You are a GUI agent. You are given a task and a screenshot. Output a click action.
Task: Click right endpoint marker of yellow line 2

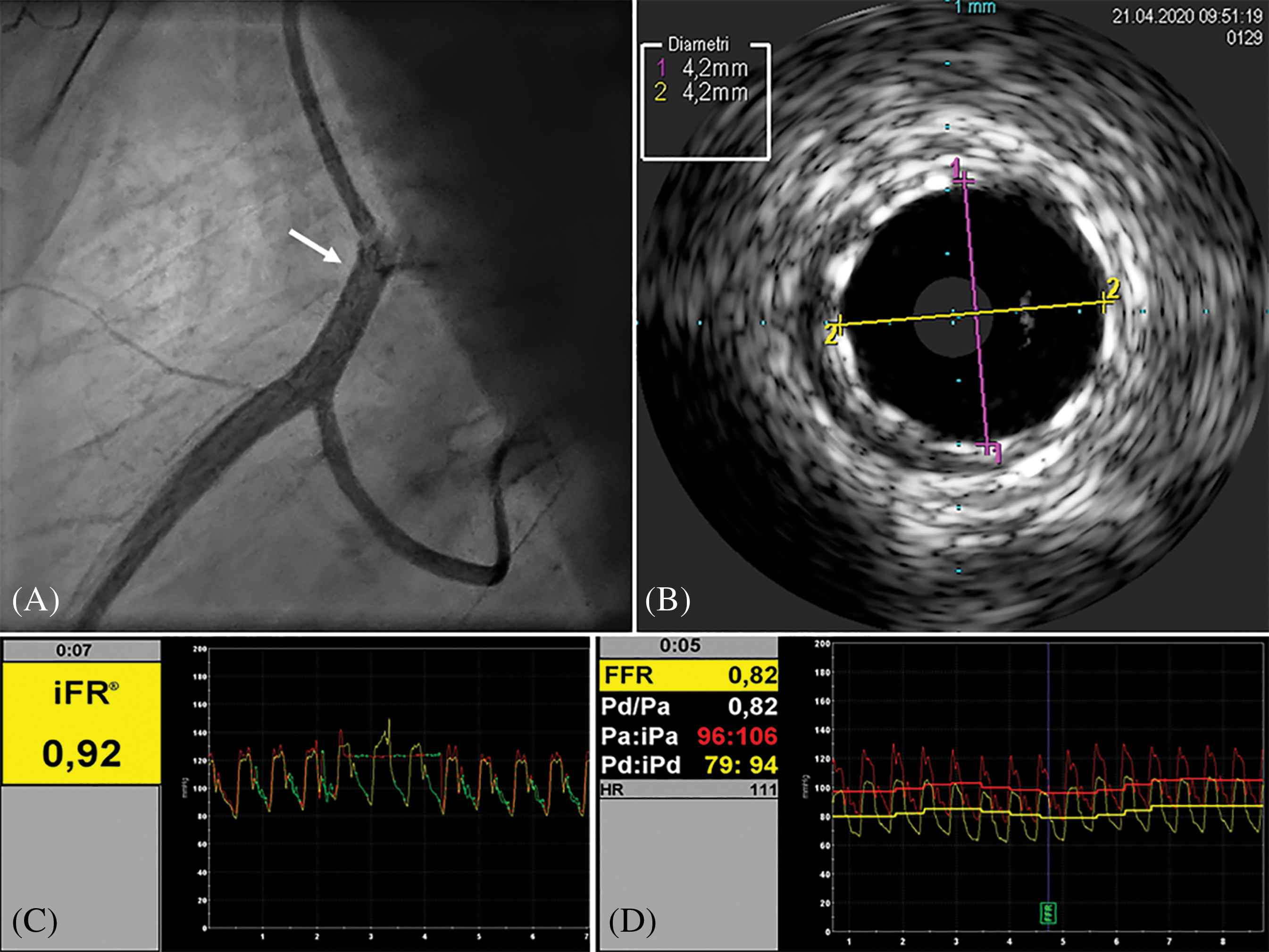click(1104, 302)
